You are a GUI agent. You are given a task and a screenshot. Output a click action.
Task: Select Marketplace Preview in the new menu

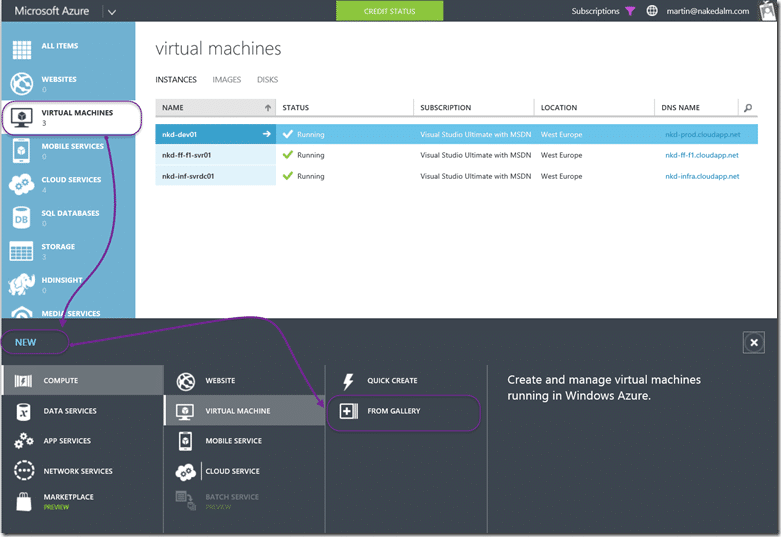click(83, 502)
